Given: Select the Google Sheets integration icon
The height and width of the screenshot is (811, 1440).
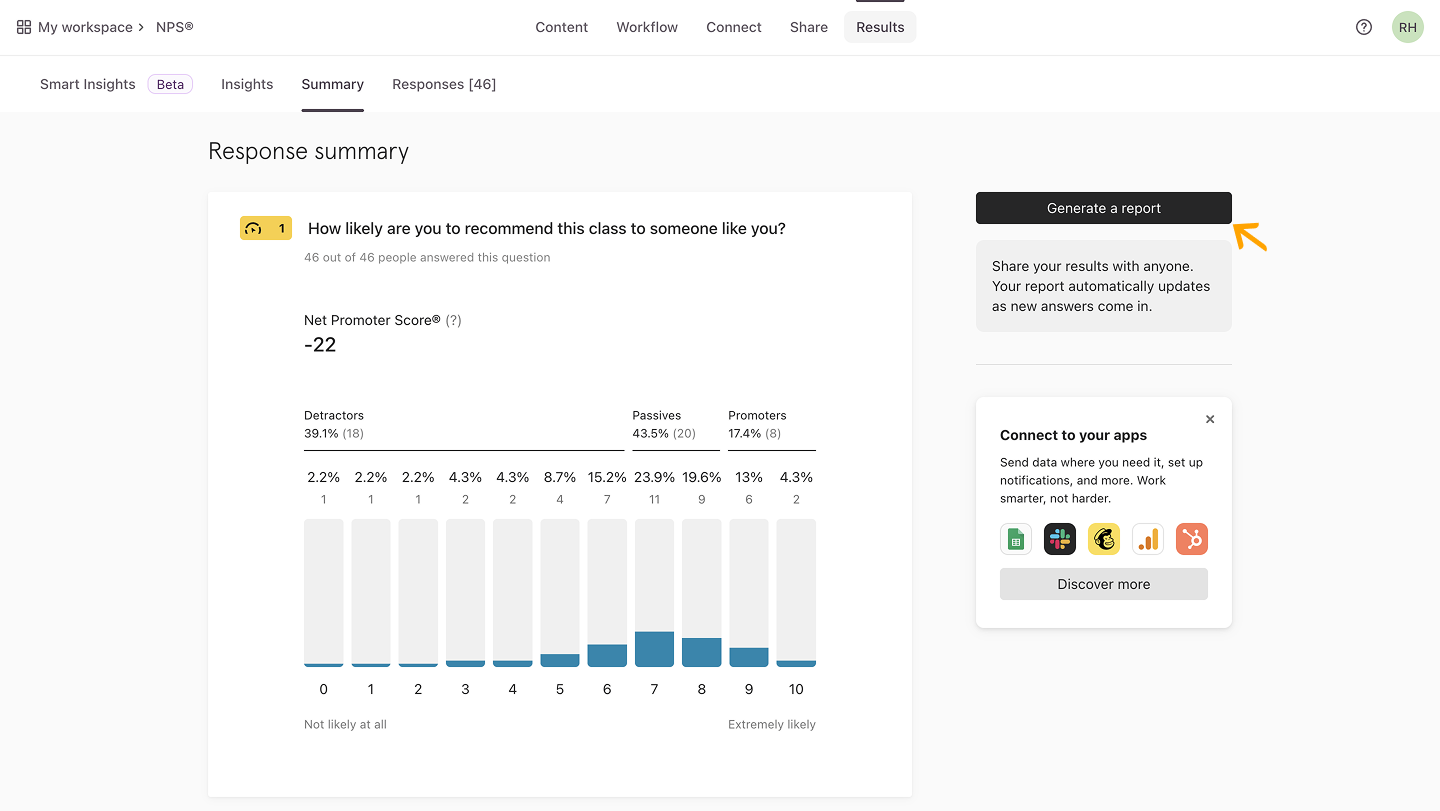Looking at the screenshot, I should pos(1016,539).
